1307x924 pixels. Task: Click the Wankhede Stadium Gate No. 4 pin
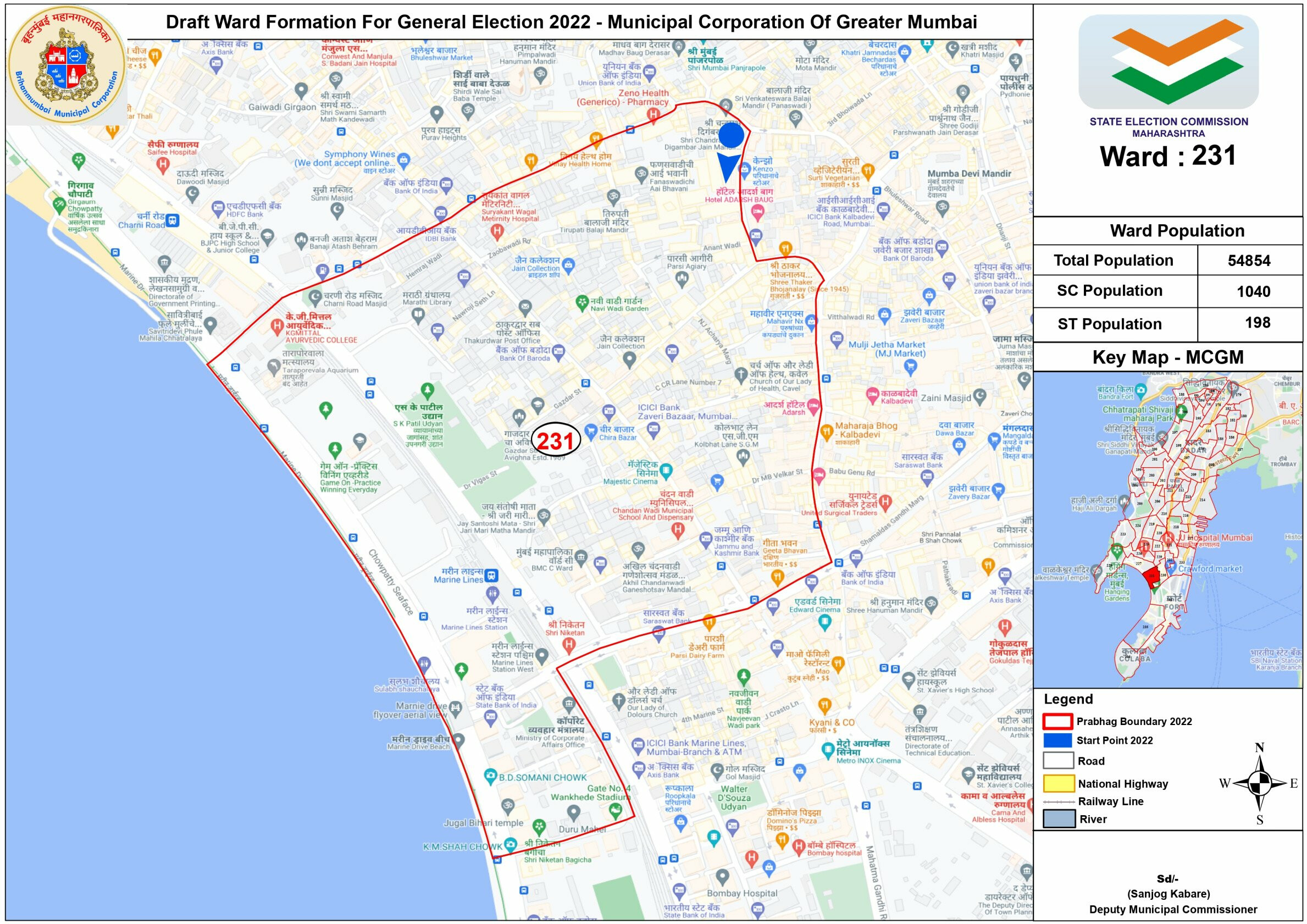coord(615,811)
